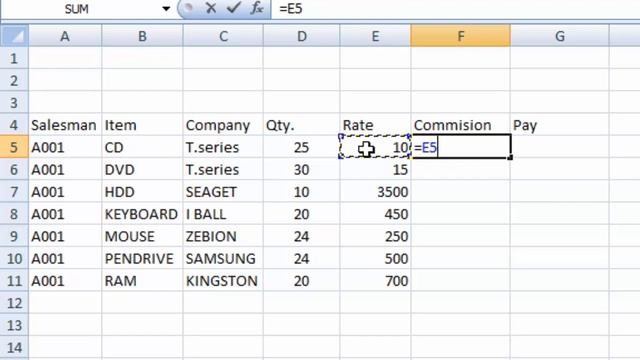Click the ZEBION company cell
Viewport: 640px width, 360px height.
223,236
